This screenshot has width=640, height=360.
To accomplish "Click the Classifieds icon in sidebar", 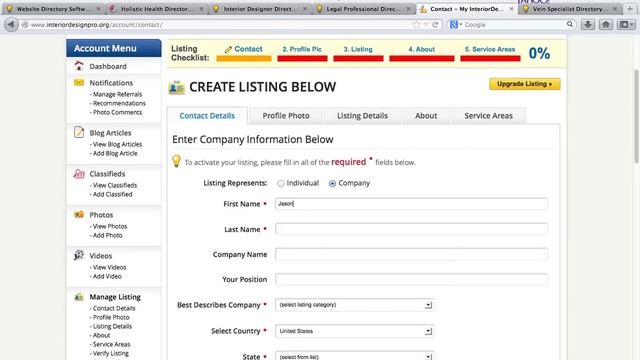I will 79,173.
